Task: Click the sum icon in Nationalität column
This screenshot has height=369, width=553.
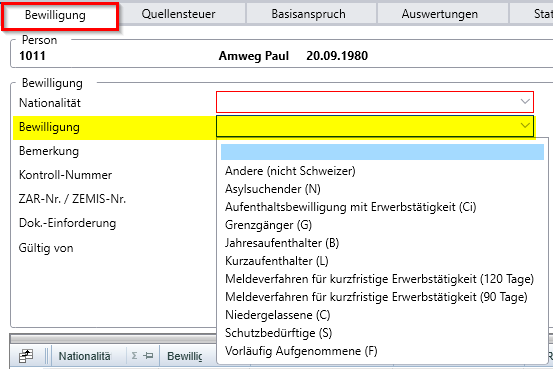Action: 134,356
